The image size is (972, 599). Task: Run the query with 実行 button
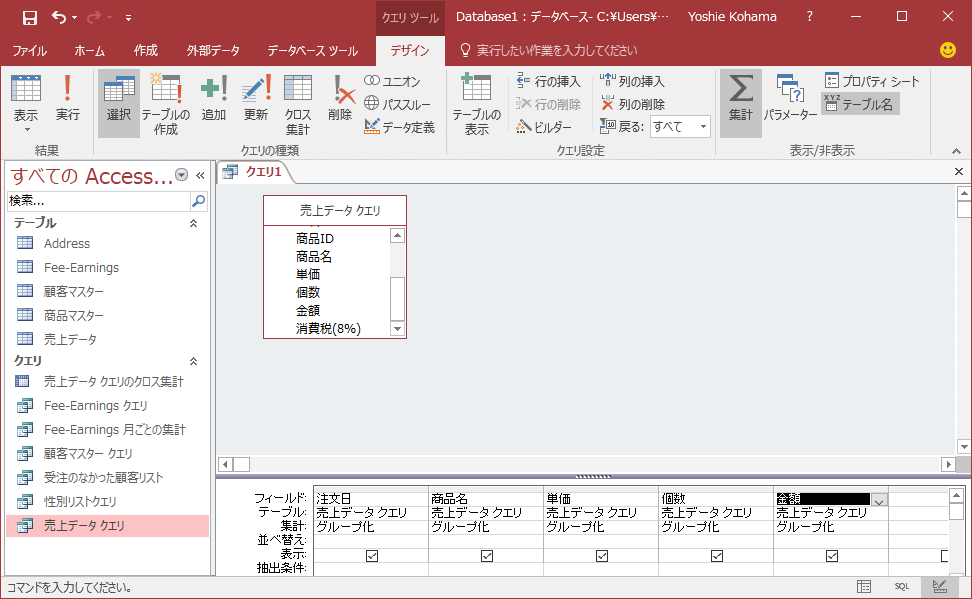point(68,98)
